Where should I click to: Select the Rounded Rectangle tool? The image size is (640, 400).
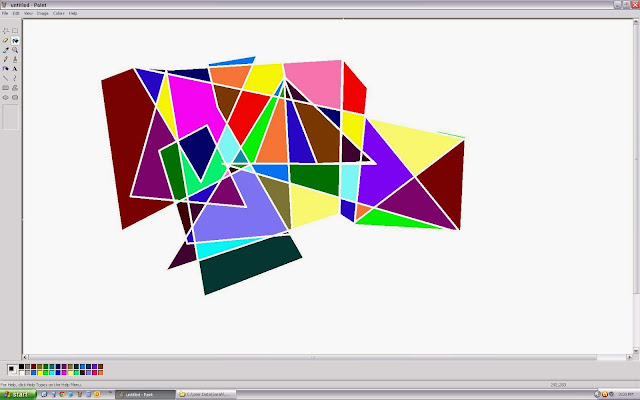click(x=15, y=98)
